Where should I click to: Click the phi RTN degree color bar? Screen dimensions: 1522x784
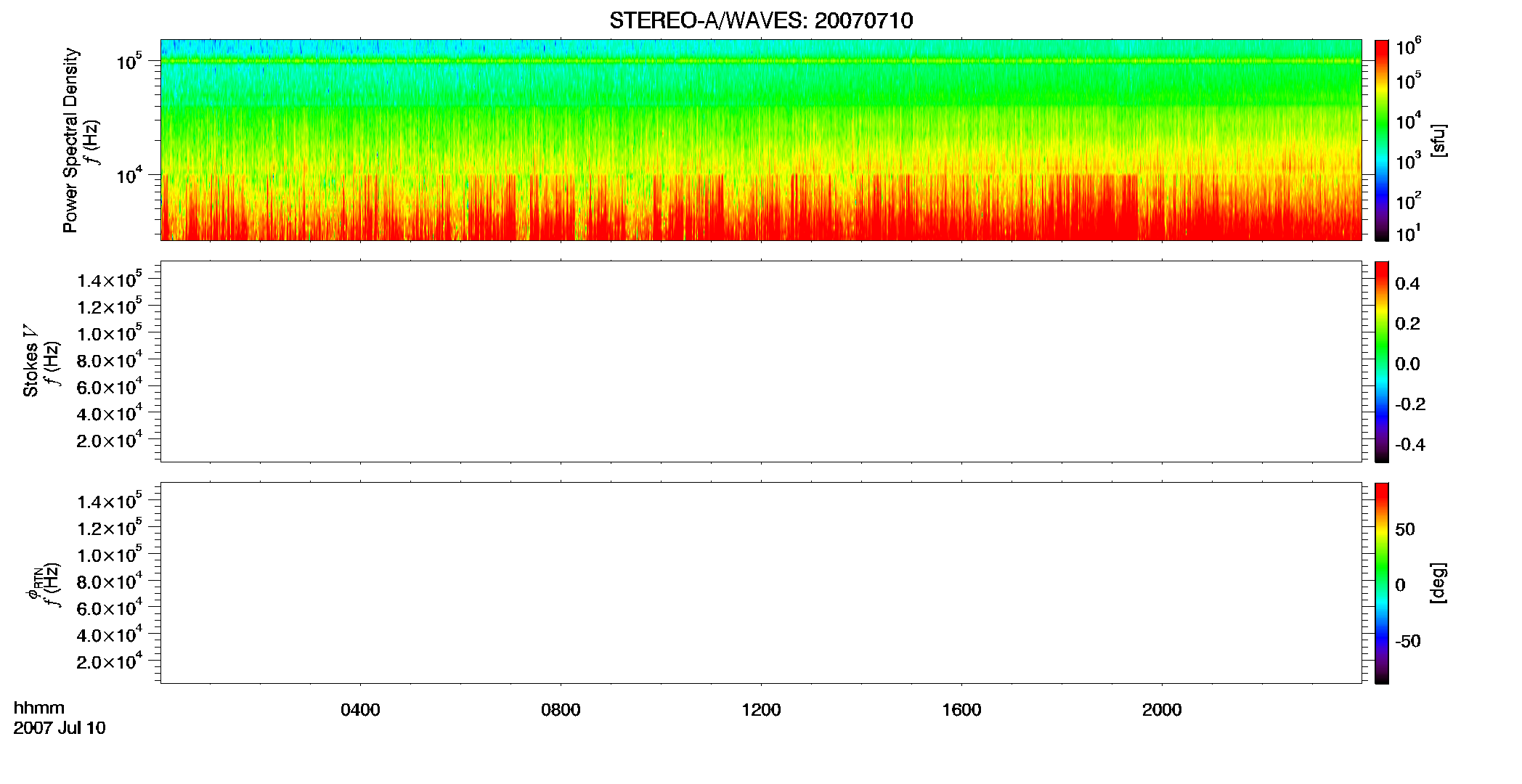point(1382,583)
